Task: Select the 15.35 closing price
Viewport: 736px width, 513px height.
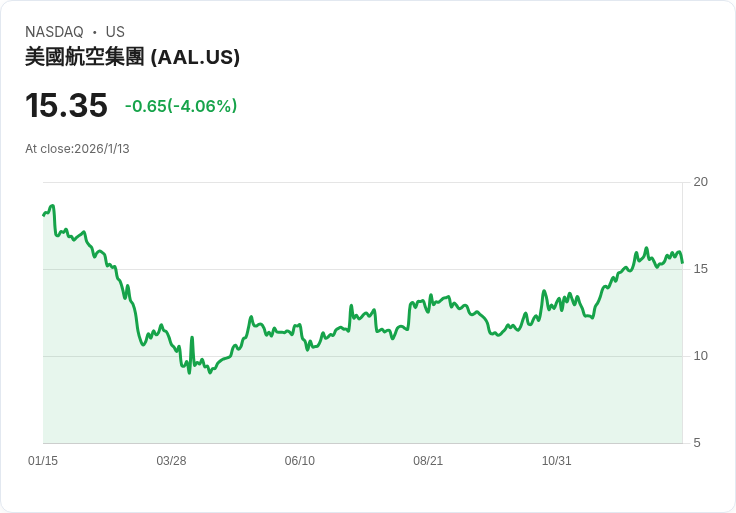Action: coord(66,105)
